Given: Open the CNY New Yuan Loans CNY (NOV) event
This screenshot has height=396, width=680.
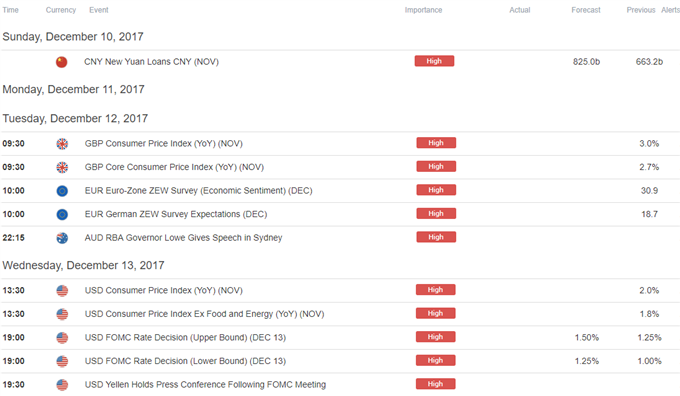Looking at the screenshot, I should point(151,62).
